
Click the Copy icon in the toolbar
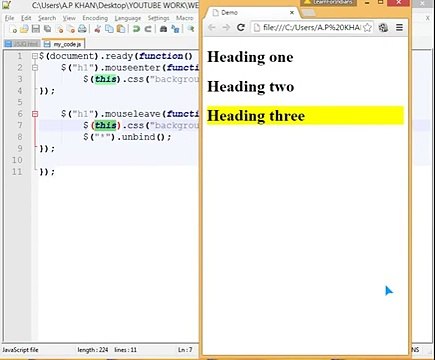tap(109, 29)
